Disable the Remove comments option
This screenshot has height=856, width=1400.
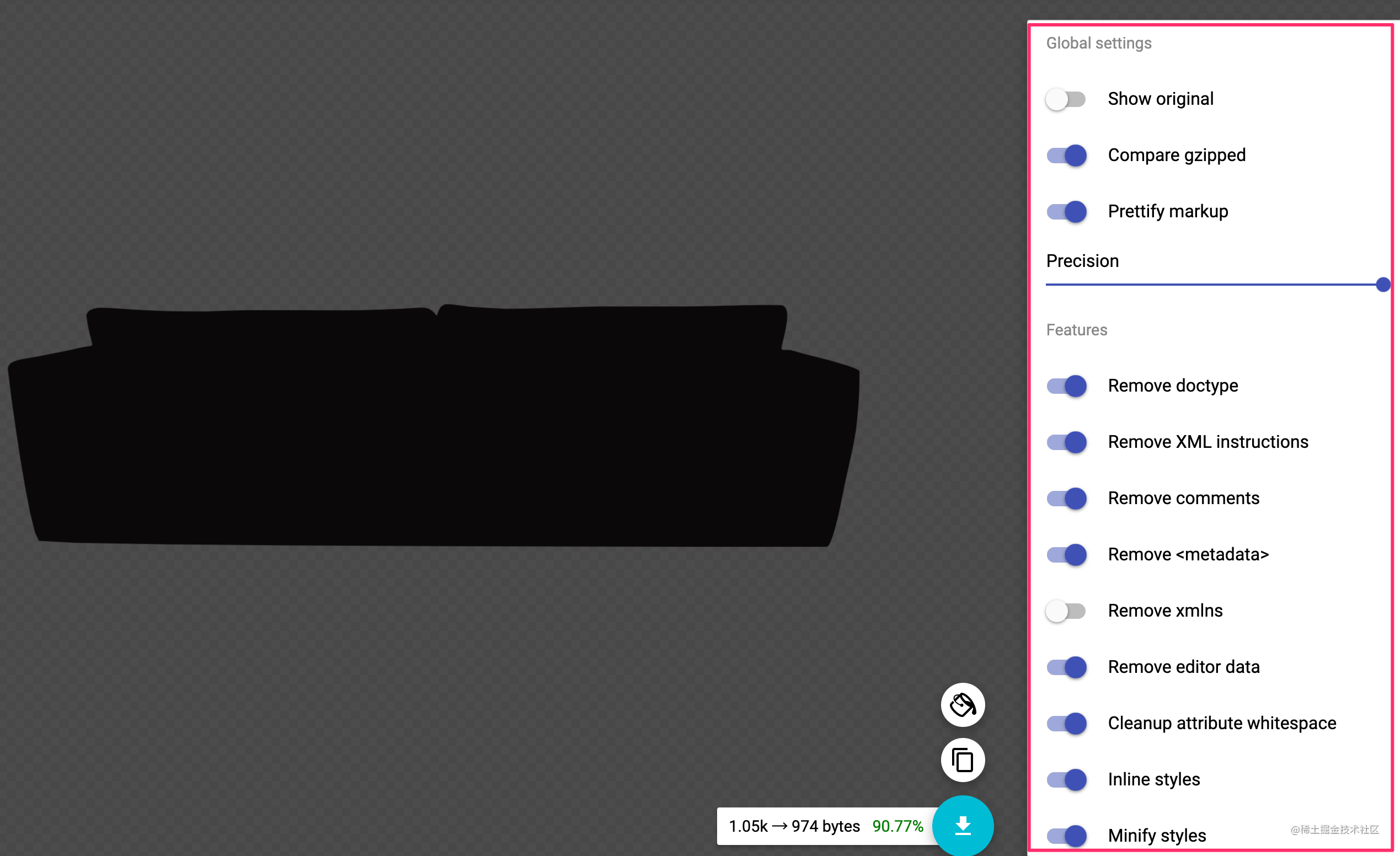click(x=1066, y=499)
